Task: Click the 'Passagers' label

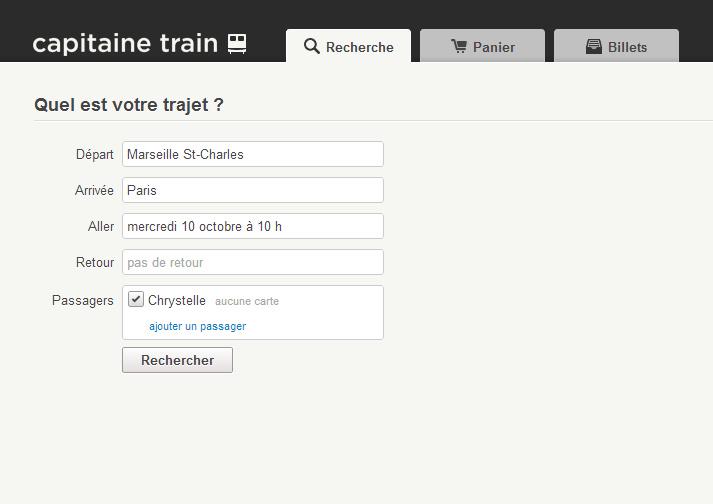Action: tap(83, 300)
